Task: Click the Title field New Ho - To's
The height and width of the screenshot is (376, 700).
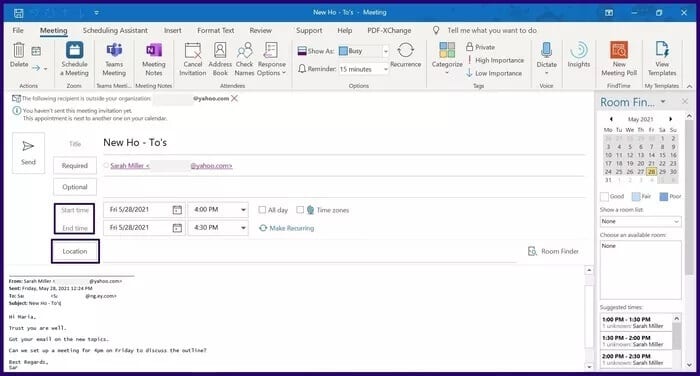Action: pyautogui.click(x=344, y=143)
